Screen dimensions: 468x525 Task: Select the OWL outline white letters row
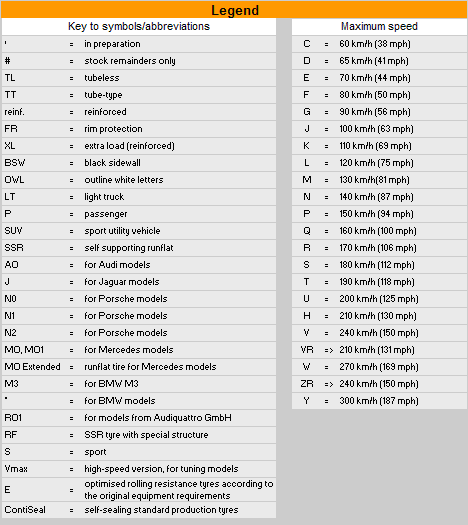(139, 180)
